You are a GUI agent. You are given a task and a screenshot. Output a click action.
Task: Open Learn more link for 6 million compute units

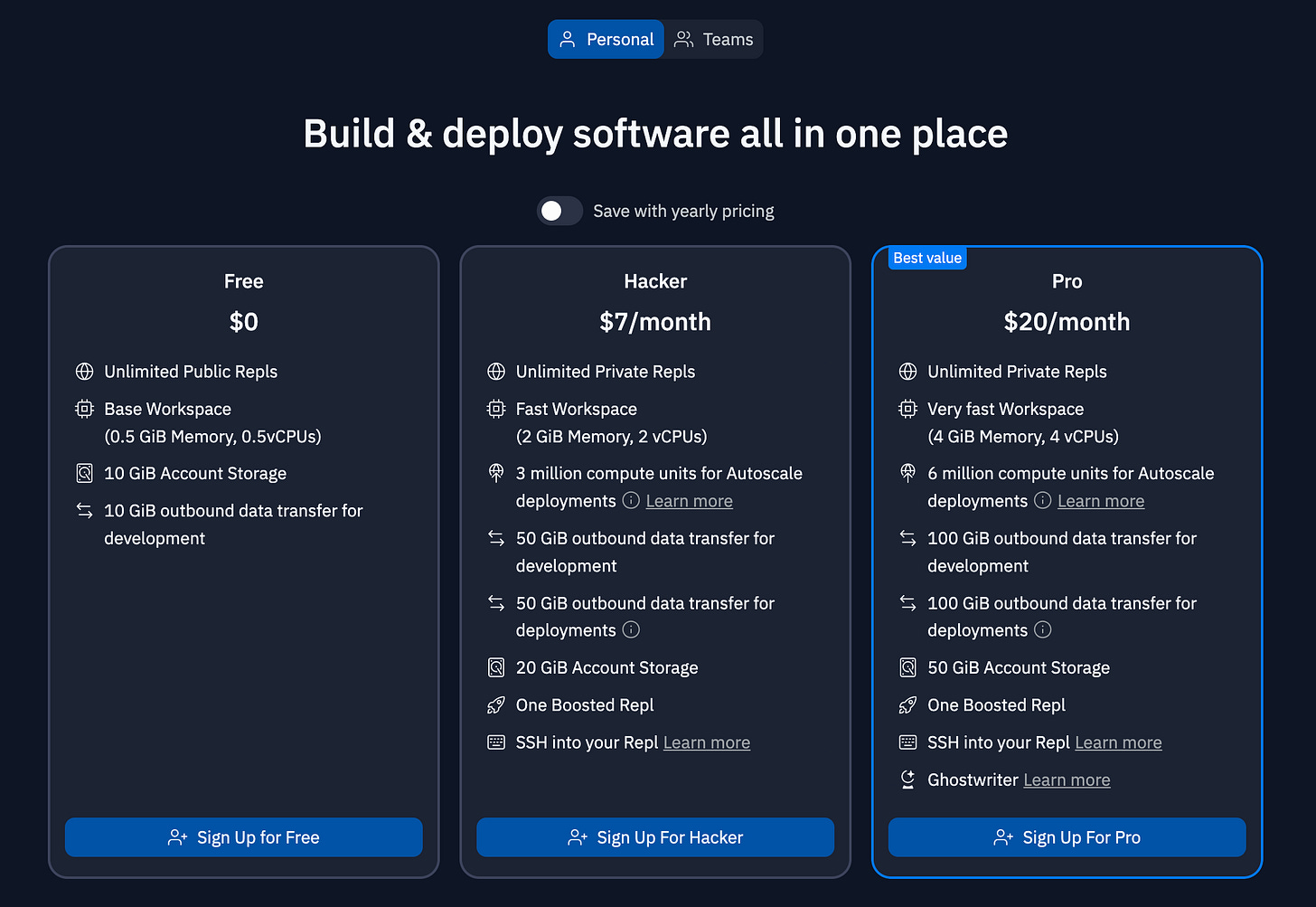click(1101, 501)
